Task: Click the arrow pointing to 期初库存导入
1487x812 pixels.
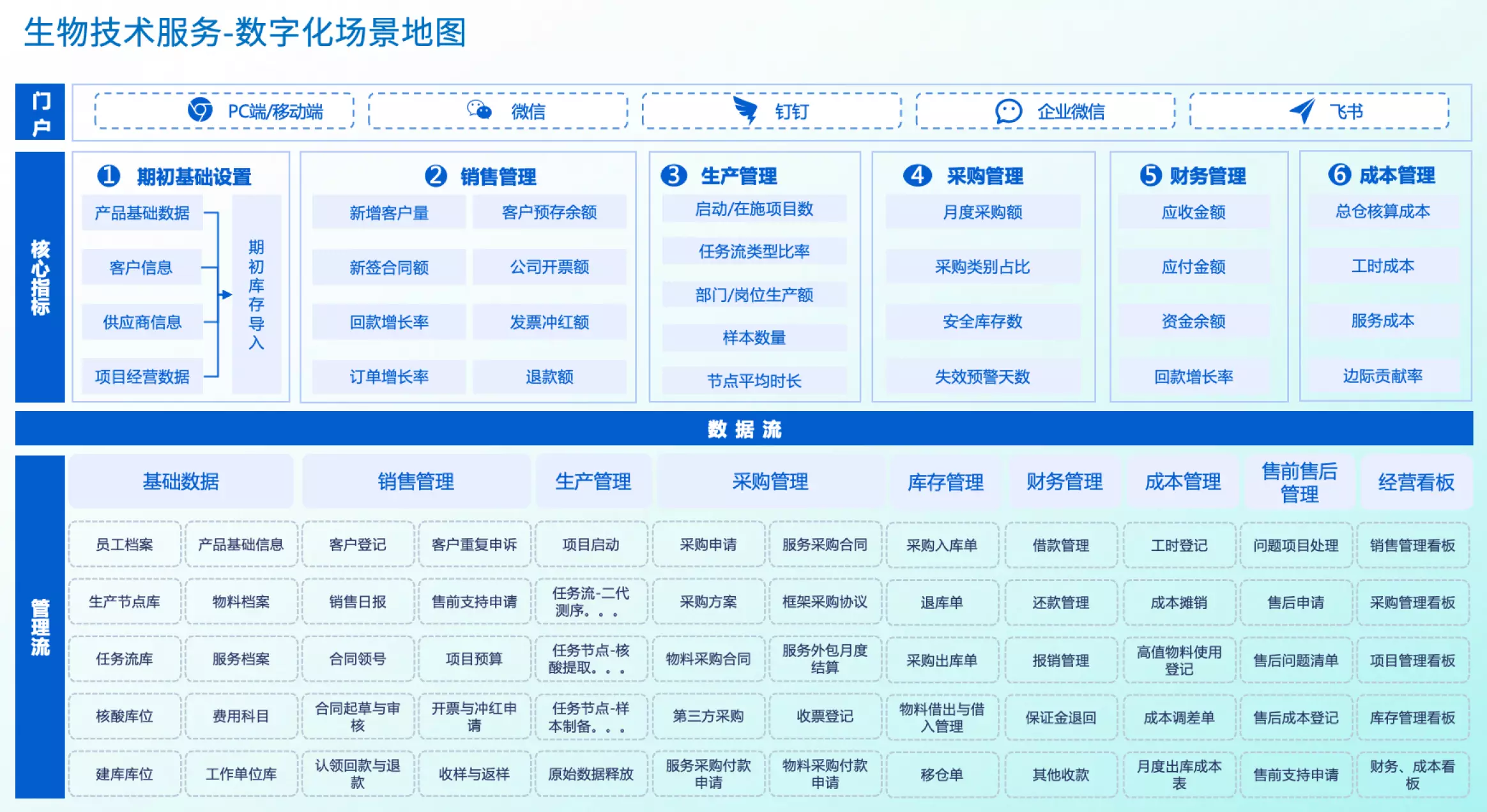Action: [225, 294]
